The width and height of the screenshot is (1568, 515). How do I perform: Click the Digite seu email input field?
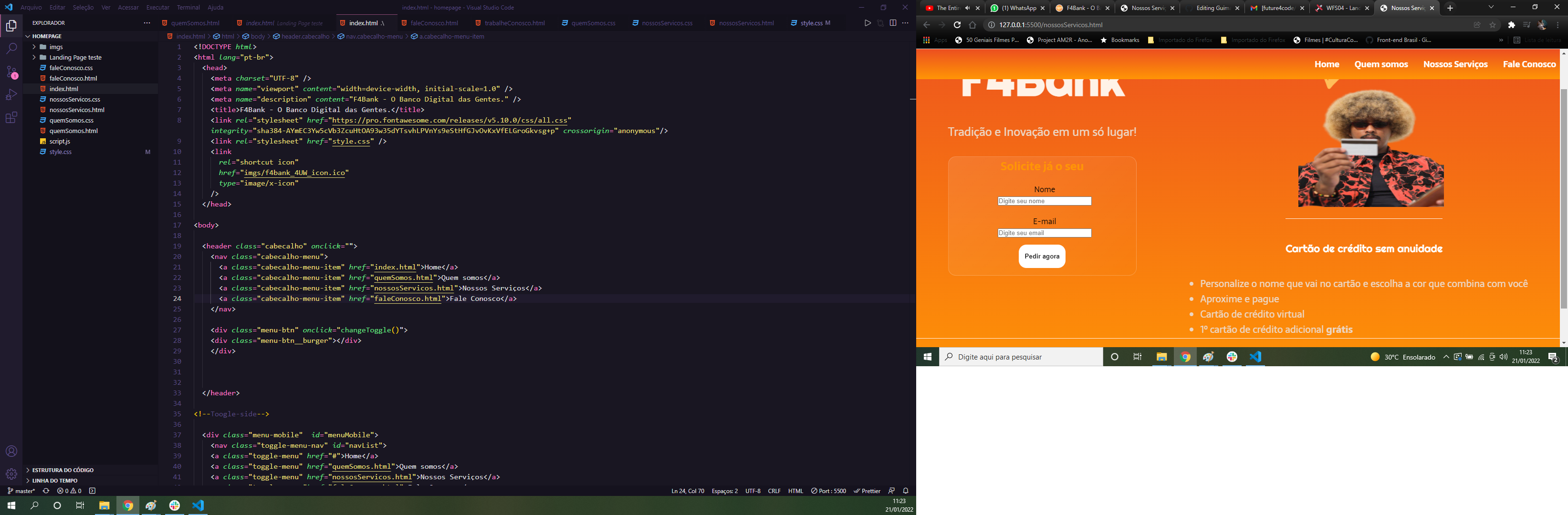click(x=1044, y=233)
